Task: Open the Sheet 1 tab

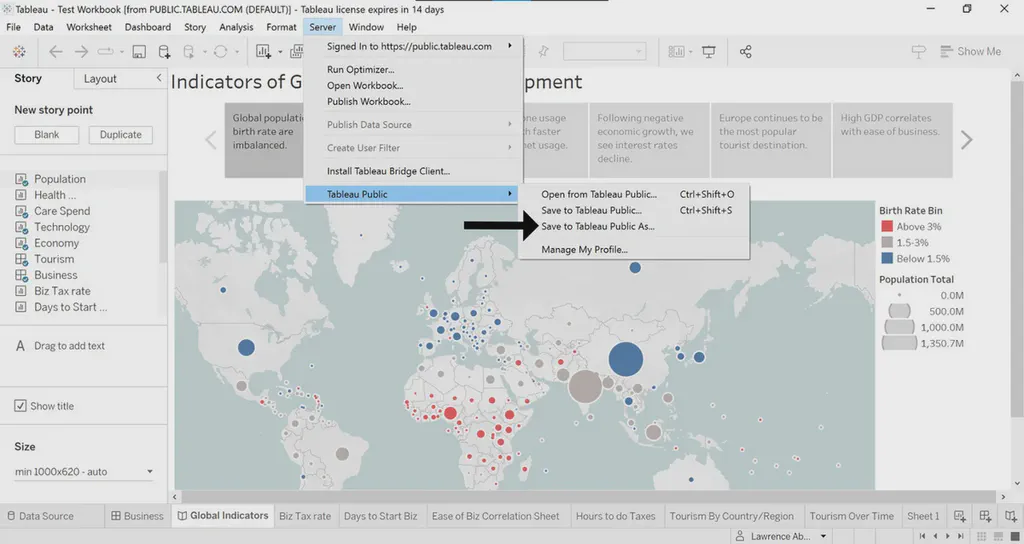Action: click(x=923, y=516)
